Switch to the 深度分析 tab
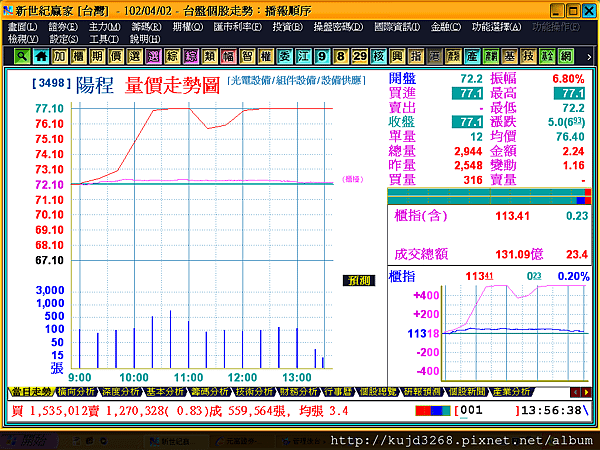600x450 pixels. point(120,392)
